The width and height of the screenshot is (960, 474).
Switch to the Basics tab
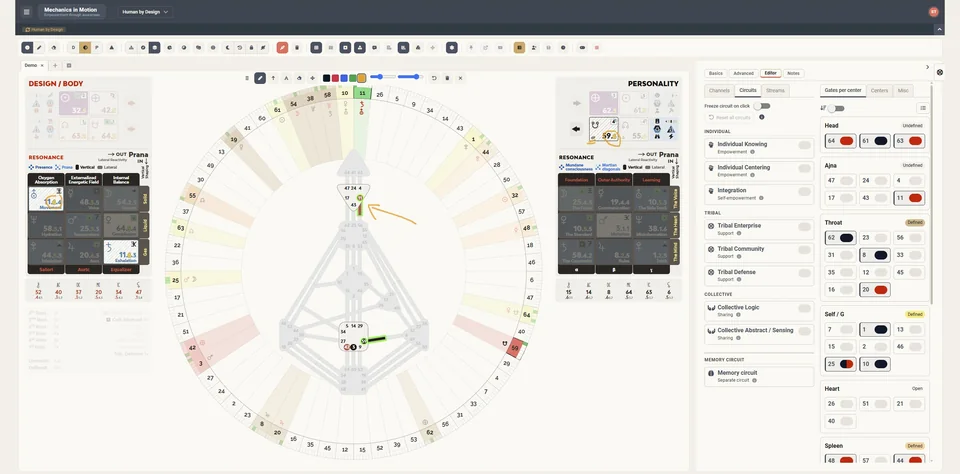coord(716,73)
